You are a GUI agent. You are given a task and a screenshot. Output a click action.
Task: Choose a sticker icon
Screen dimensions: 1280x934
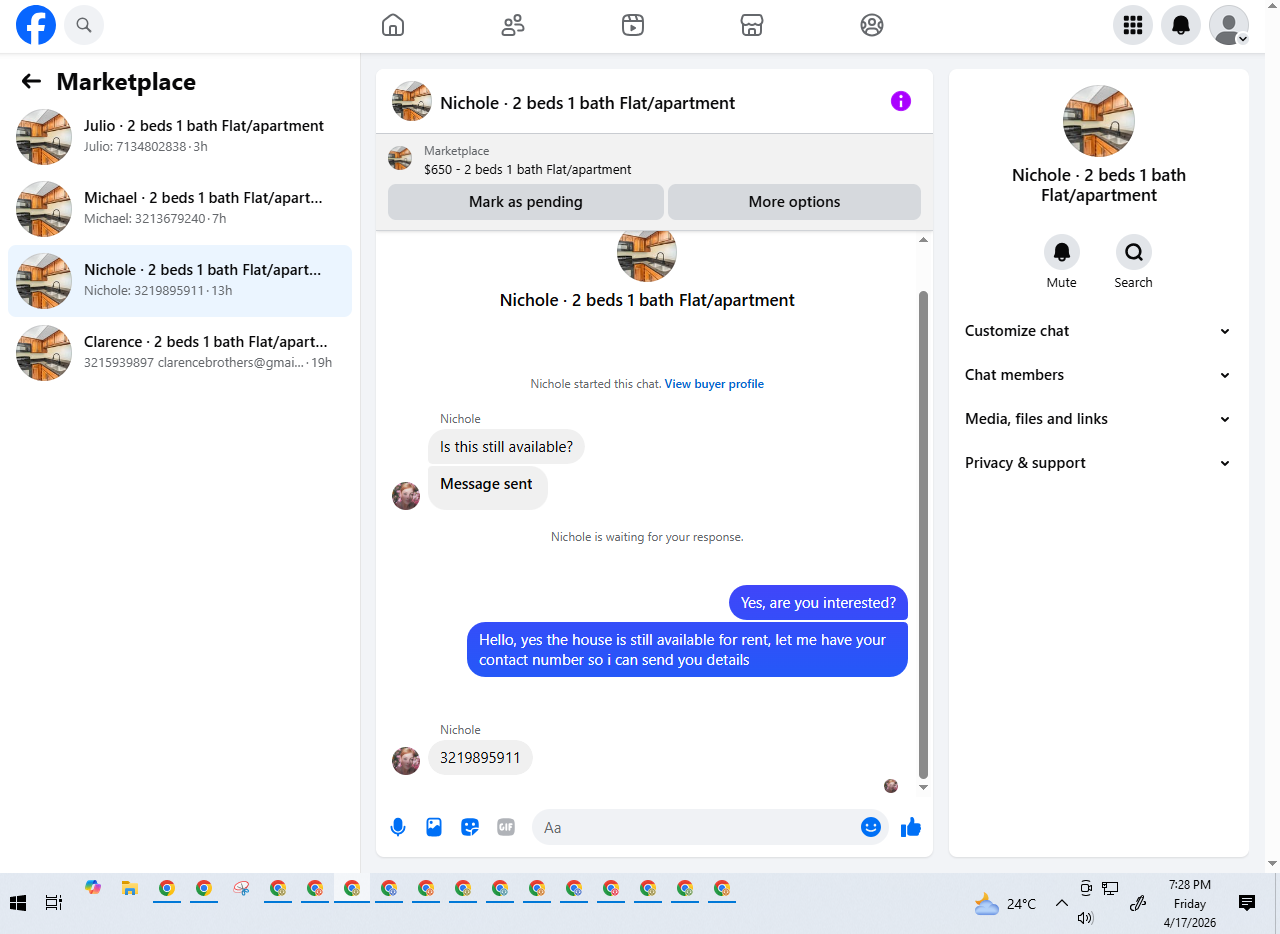(470, 827)
